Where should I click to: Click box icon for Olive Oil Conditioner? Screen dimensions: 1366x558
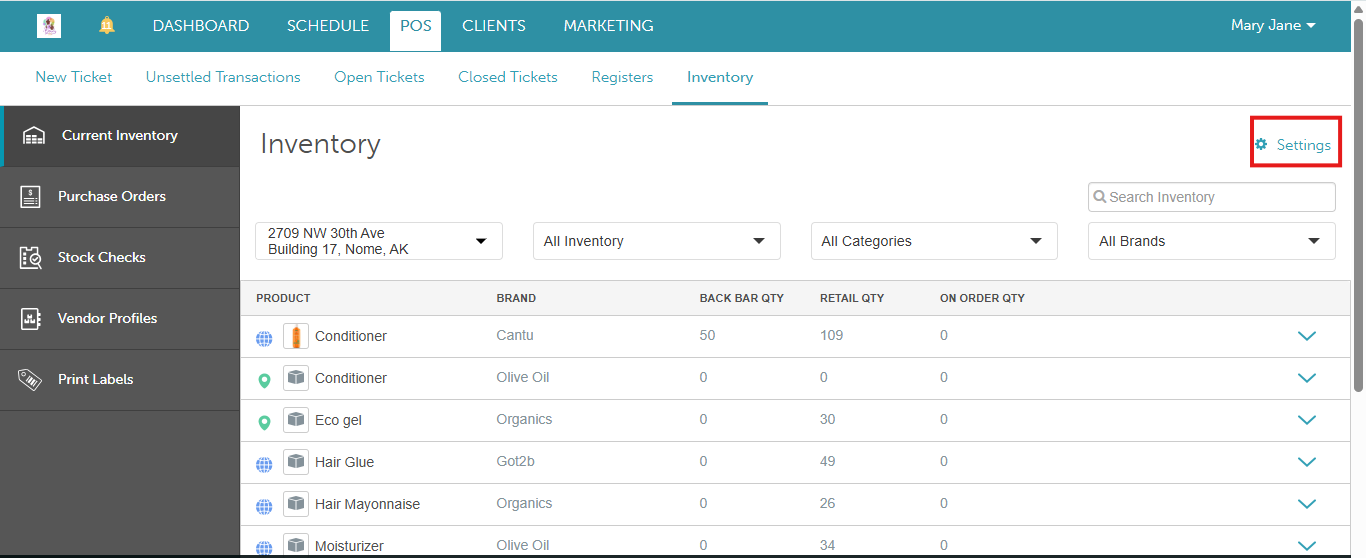coord(296,378)
